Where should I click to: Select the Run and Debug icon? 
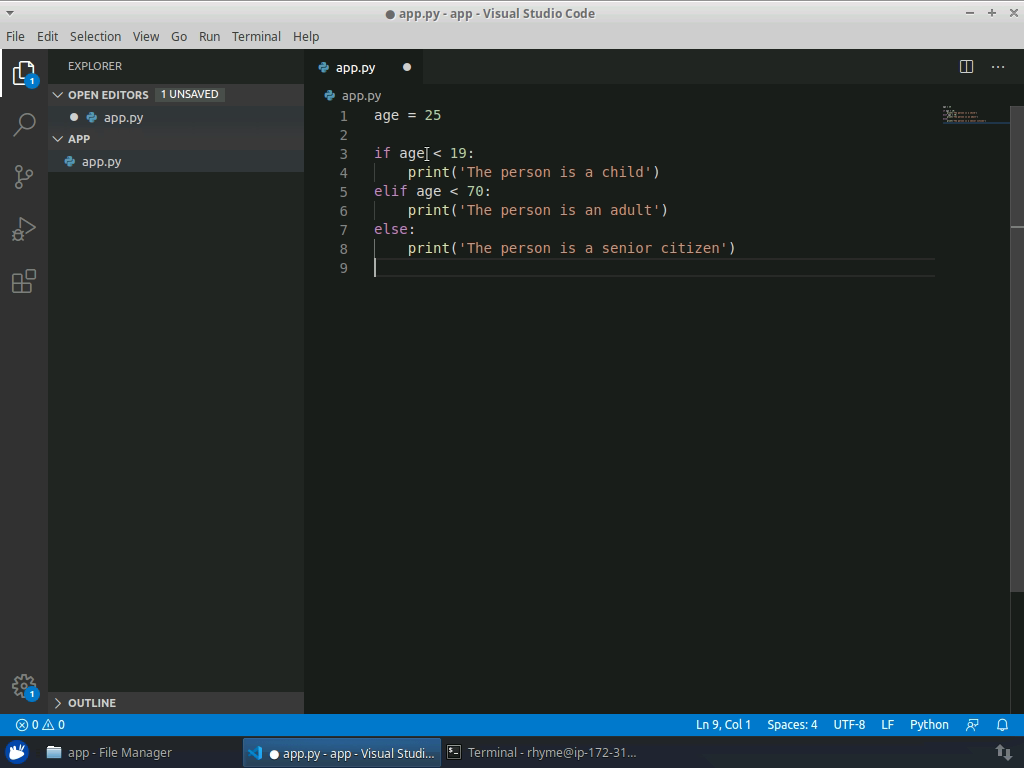point(24,229)
